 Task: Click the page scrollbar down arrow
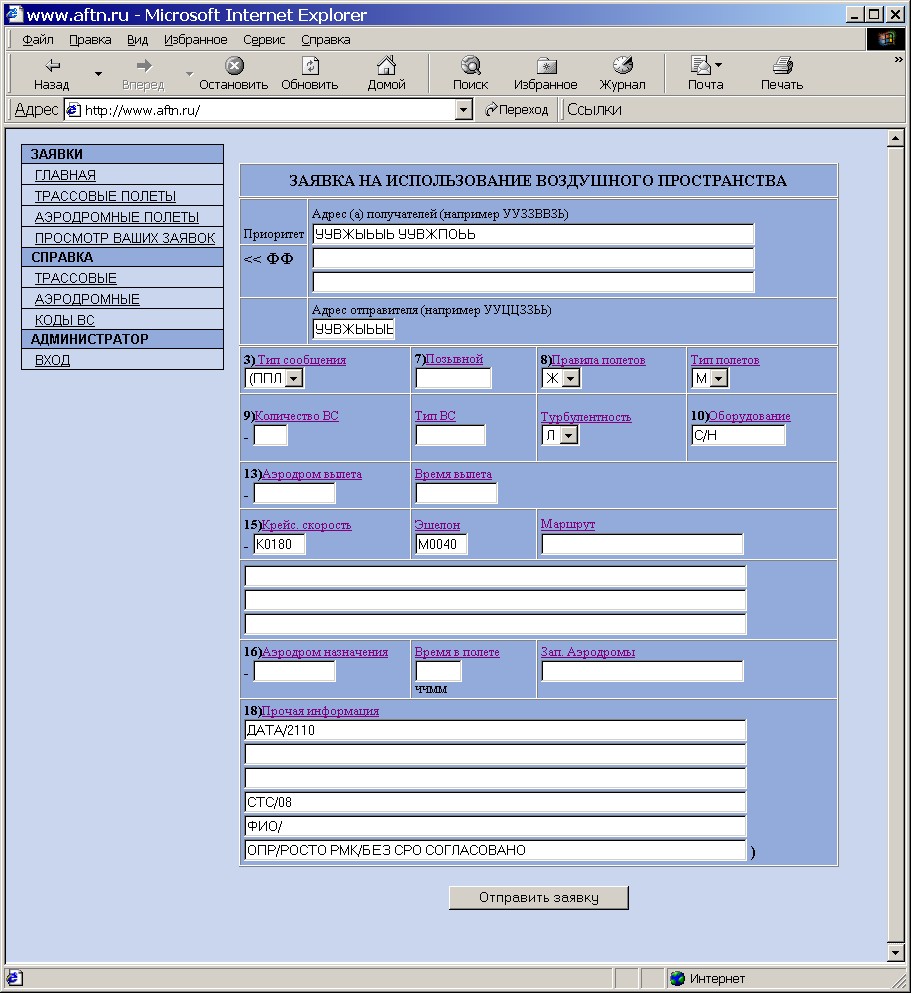(x=896, y=953)
